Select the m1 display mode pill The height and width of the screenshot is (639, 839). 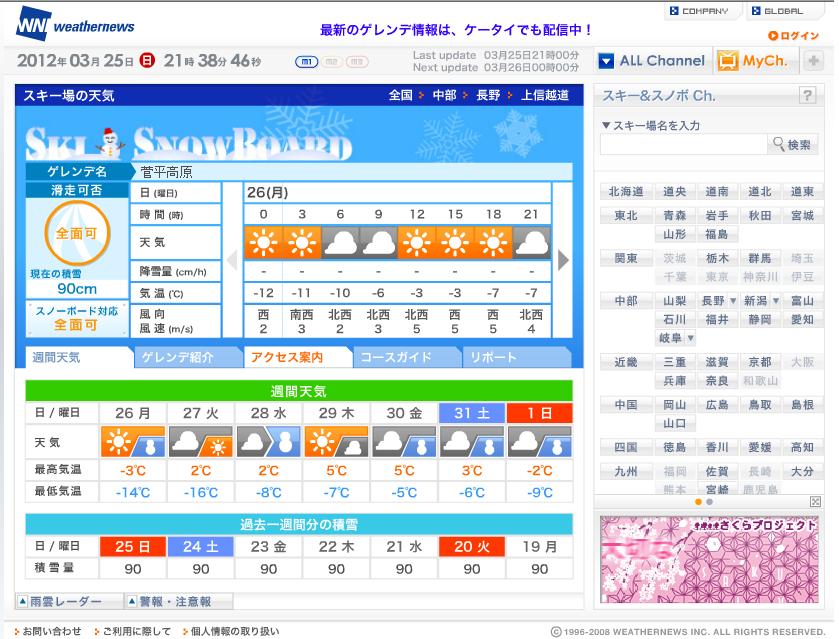pos(307,62)
